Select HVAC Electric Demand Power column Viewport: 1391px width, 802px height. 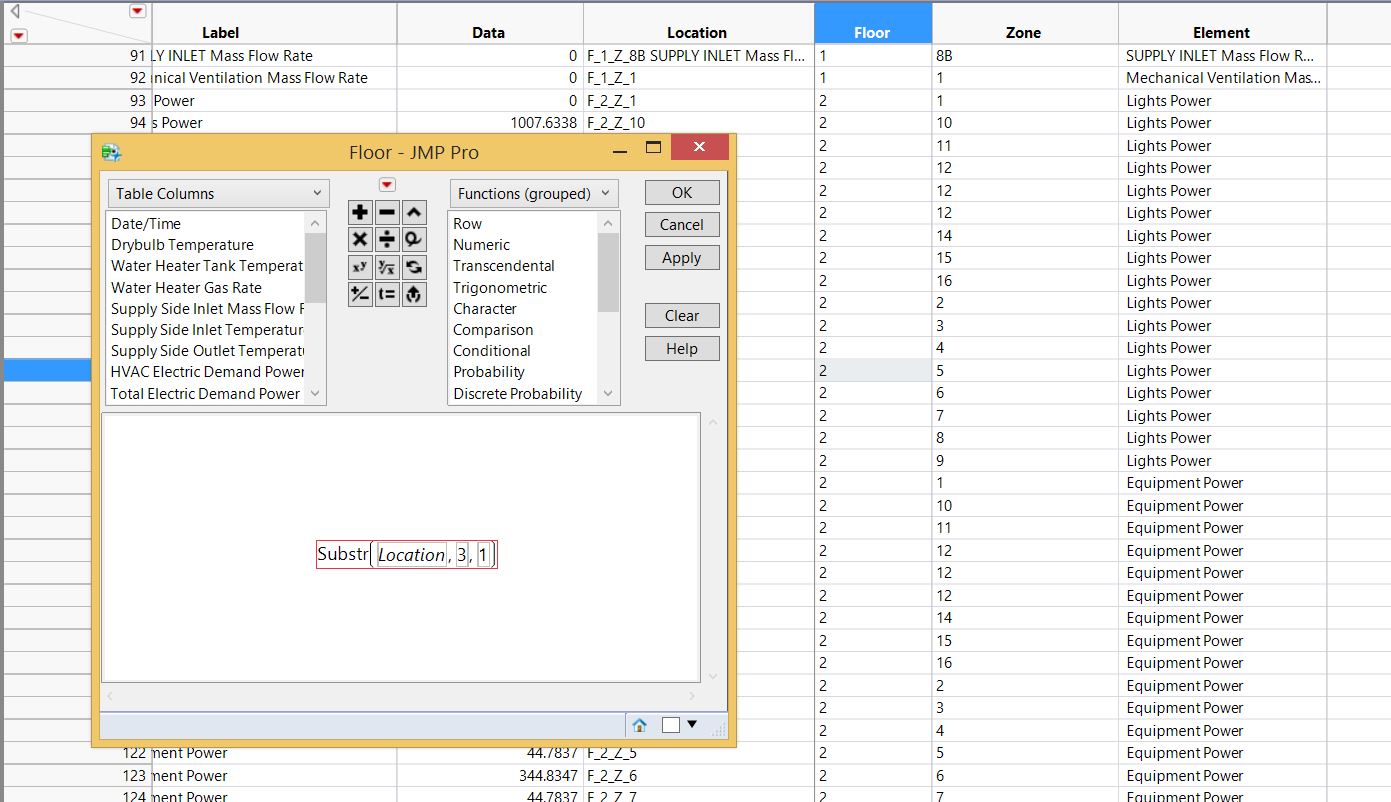[x=205, y=372]
